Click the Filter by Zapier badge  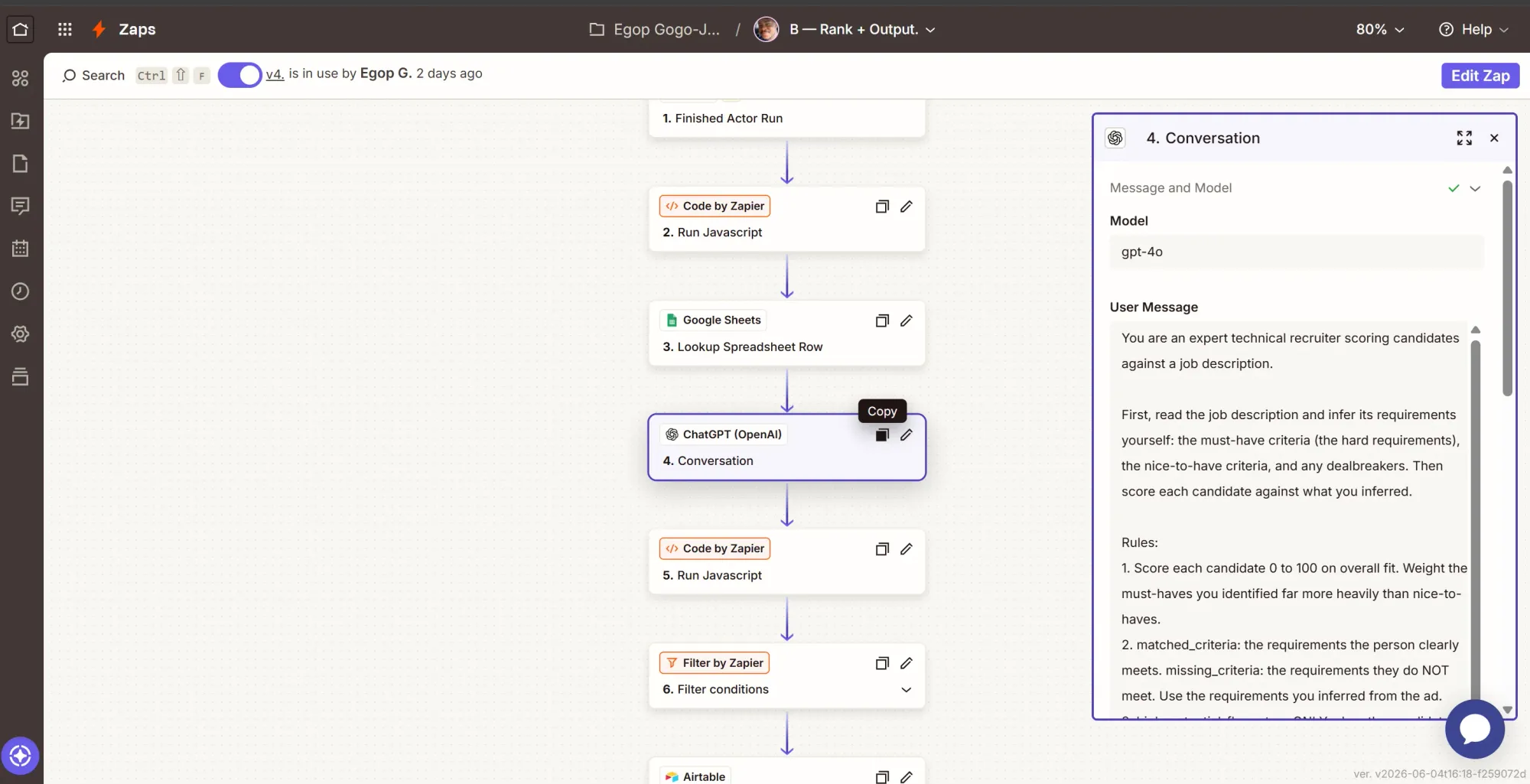[715, 663]
